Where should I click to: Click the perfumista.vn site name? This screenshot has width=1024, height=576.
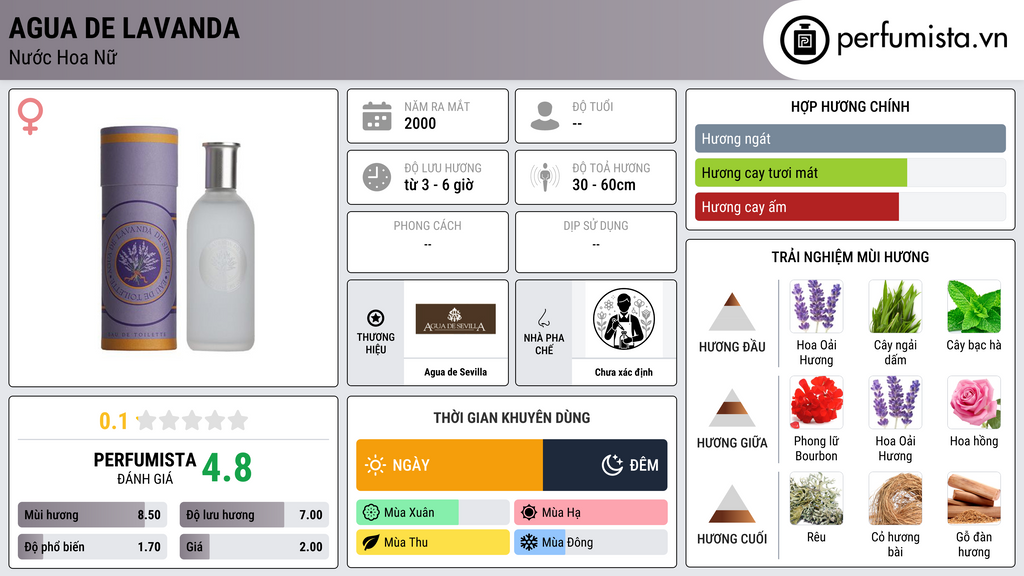[x=922, y=39]
